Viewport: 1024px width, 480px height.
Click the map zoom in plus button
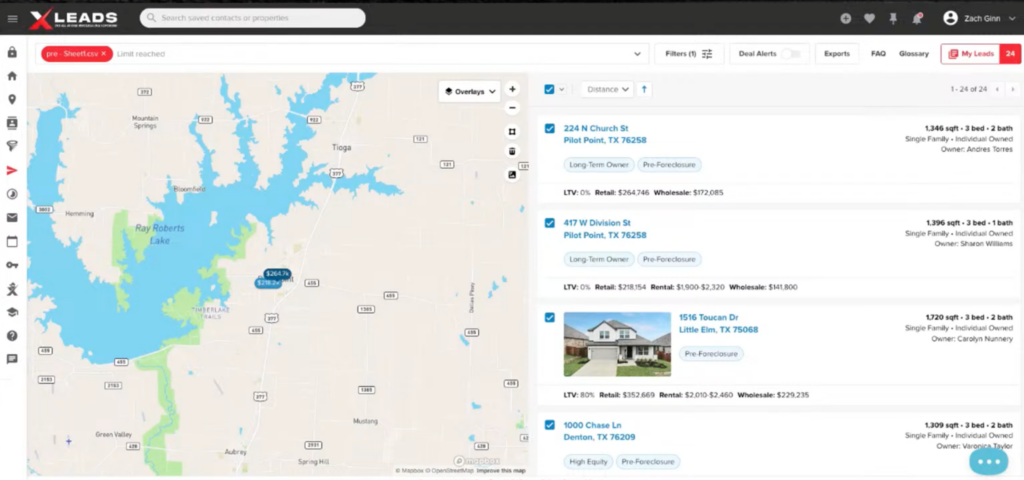[512, 89]
